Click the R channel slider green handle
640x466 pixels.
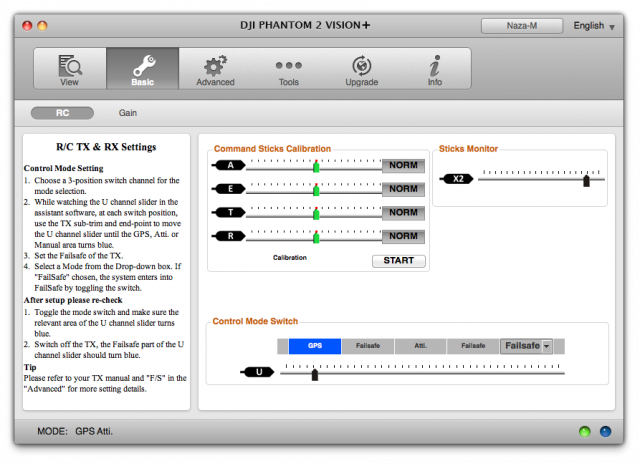[x=316, y=237]
